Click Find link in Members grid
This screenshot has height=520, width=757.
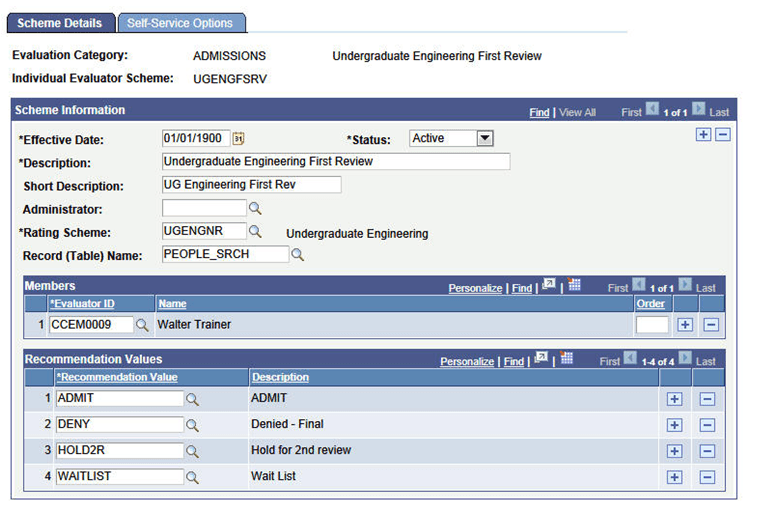coord(522,288)
